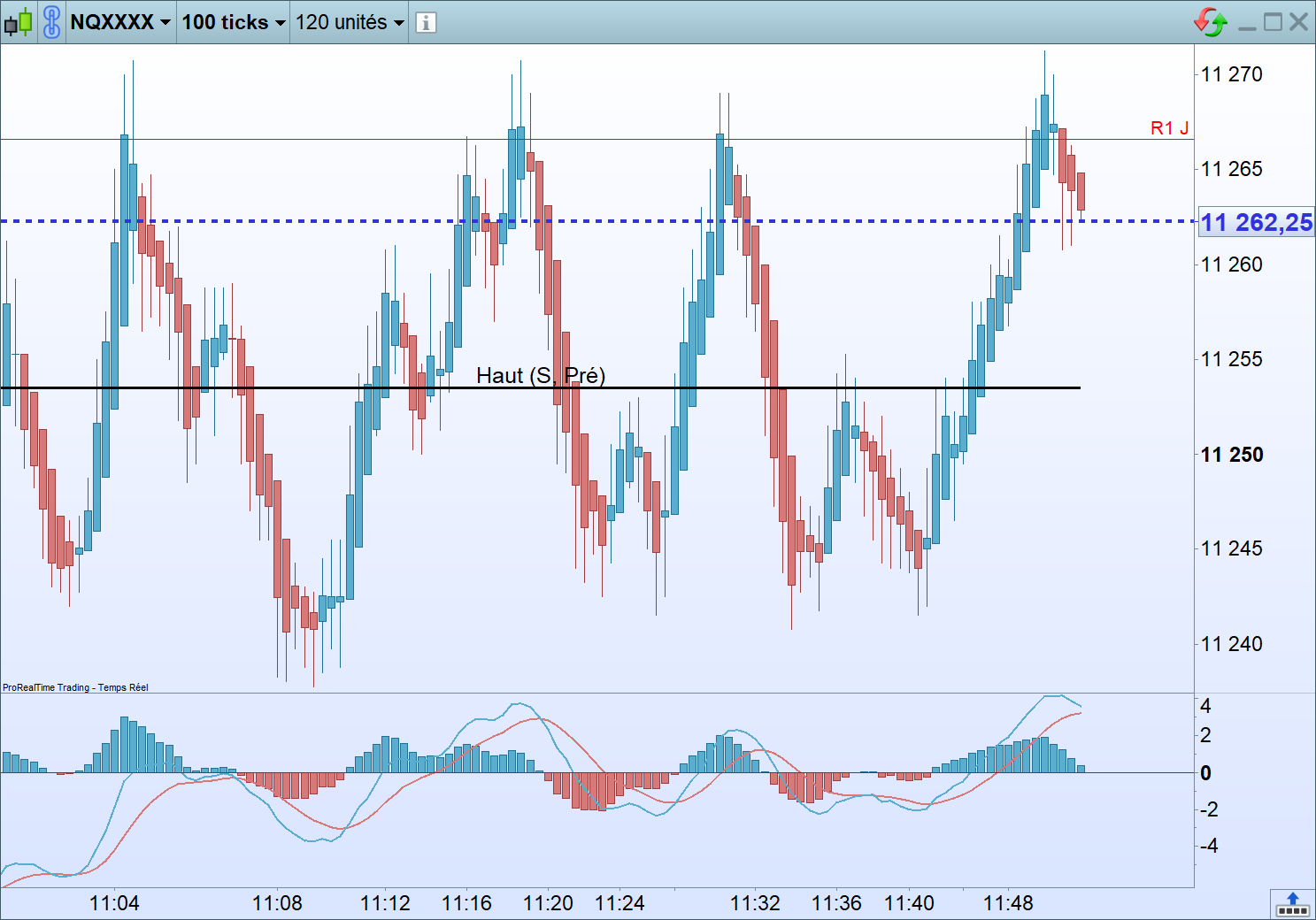This screenshot has width=1316, height=920.
Task: Open the 120 unités dropdown
Action: (x=350, y=22)
